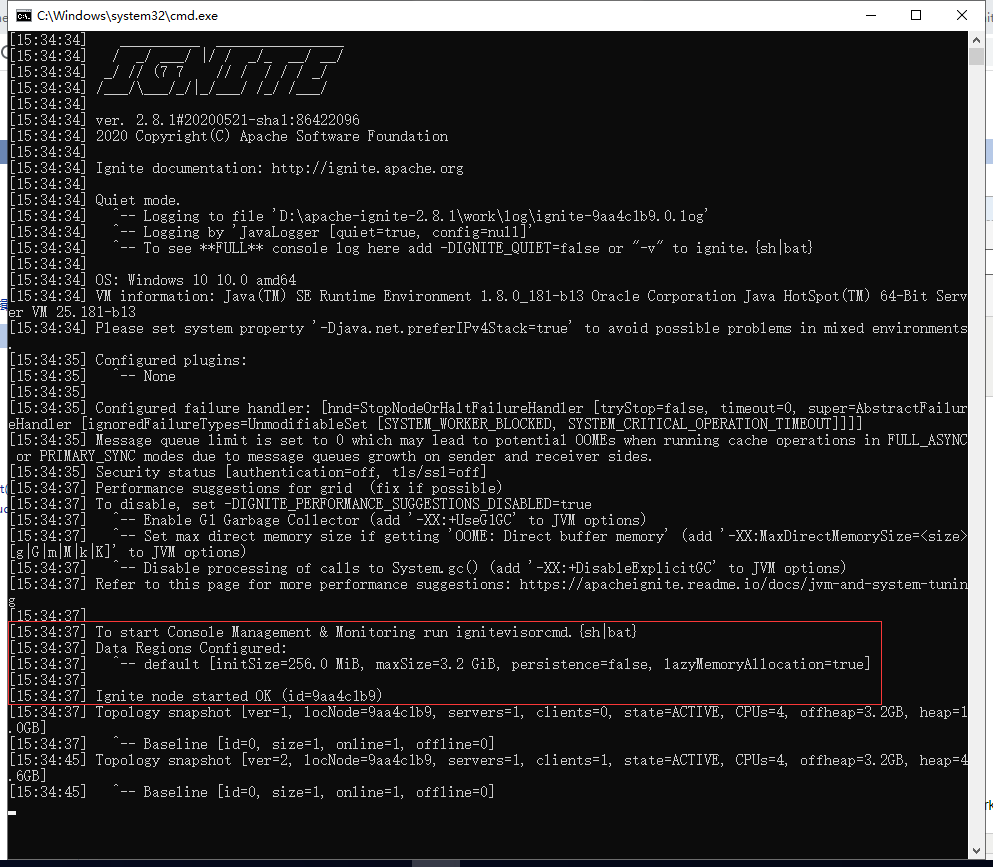993x867 pixels.
Task: Click the Baseline line timestamped 15:34:37
Action: pos(303,744)
